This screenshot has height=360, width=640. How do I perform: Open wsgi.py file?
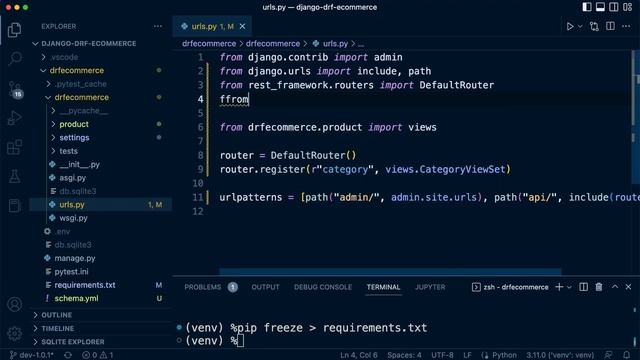(x=73, y=218)
